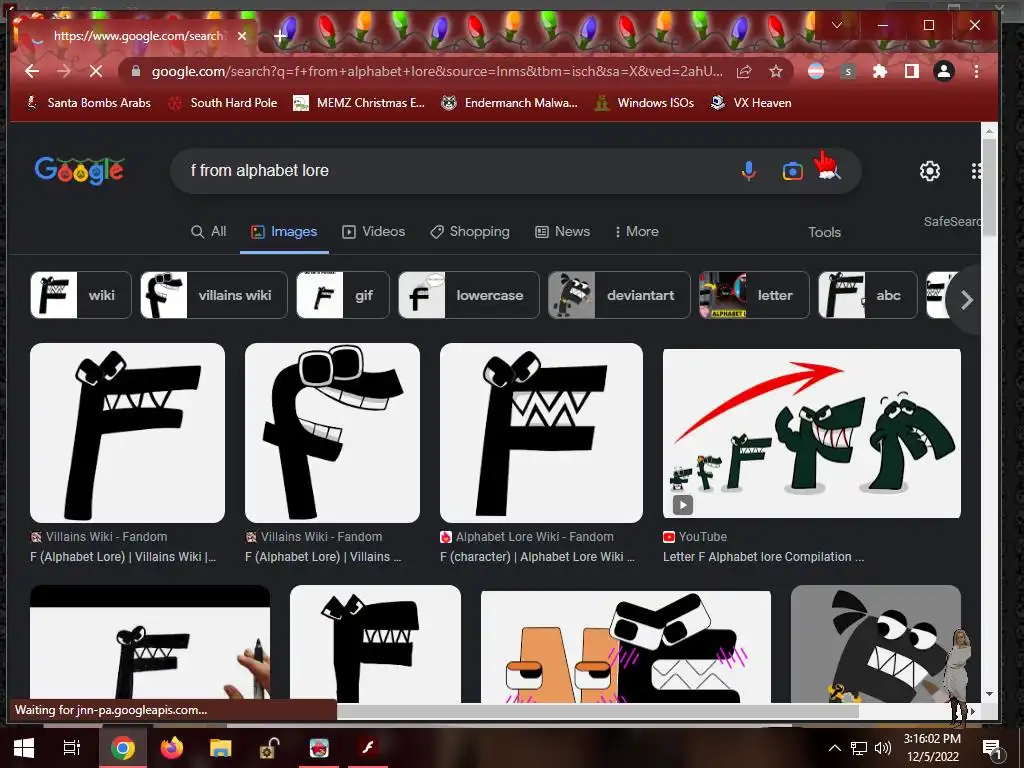The height and width of the screenshot is (768, 1024).
Task: Click the Angry Birds taskbar icon
Action: point(319,748)
